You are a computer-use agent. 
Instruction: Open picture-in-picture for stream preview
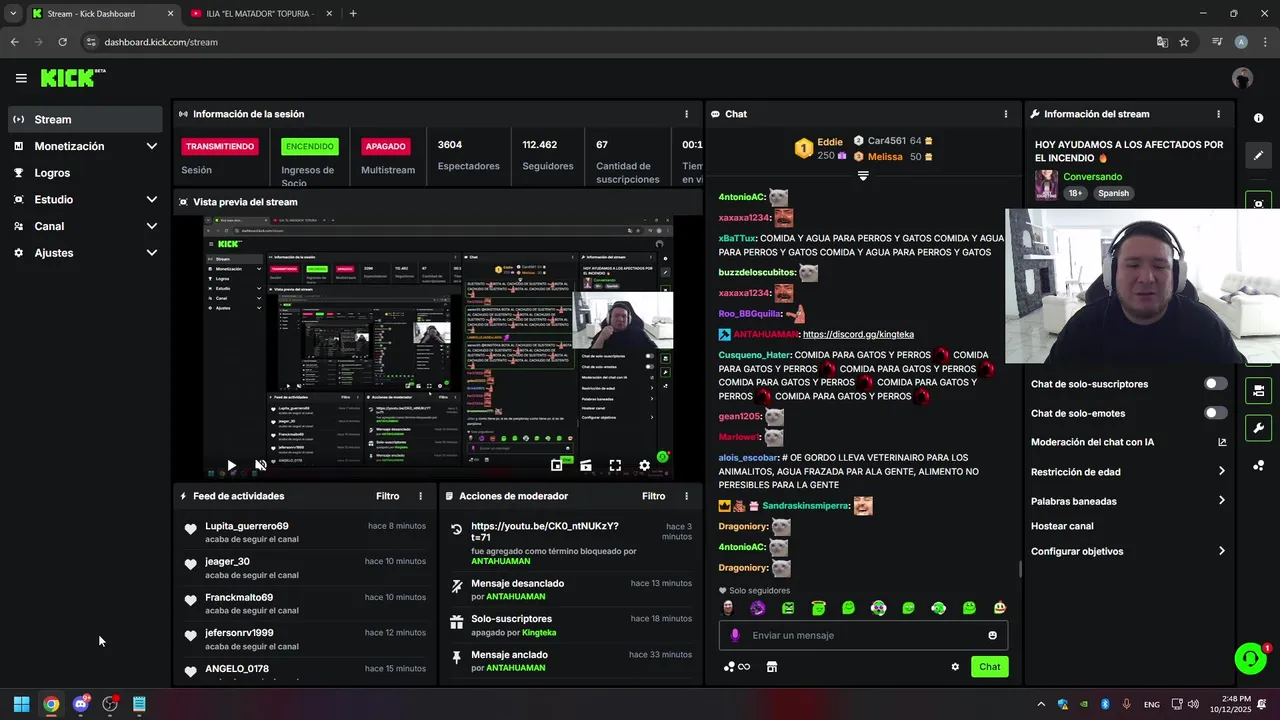coord(557,465)
